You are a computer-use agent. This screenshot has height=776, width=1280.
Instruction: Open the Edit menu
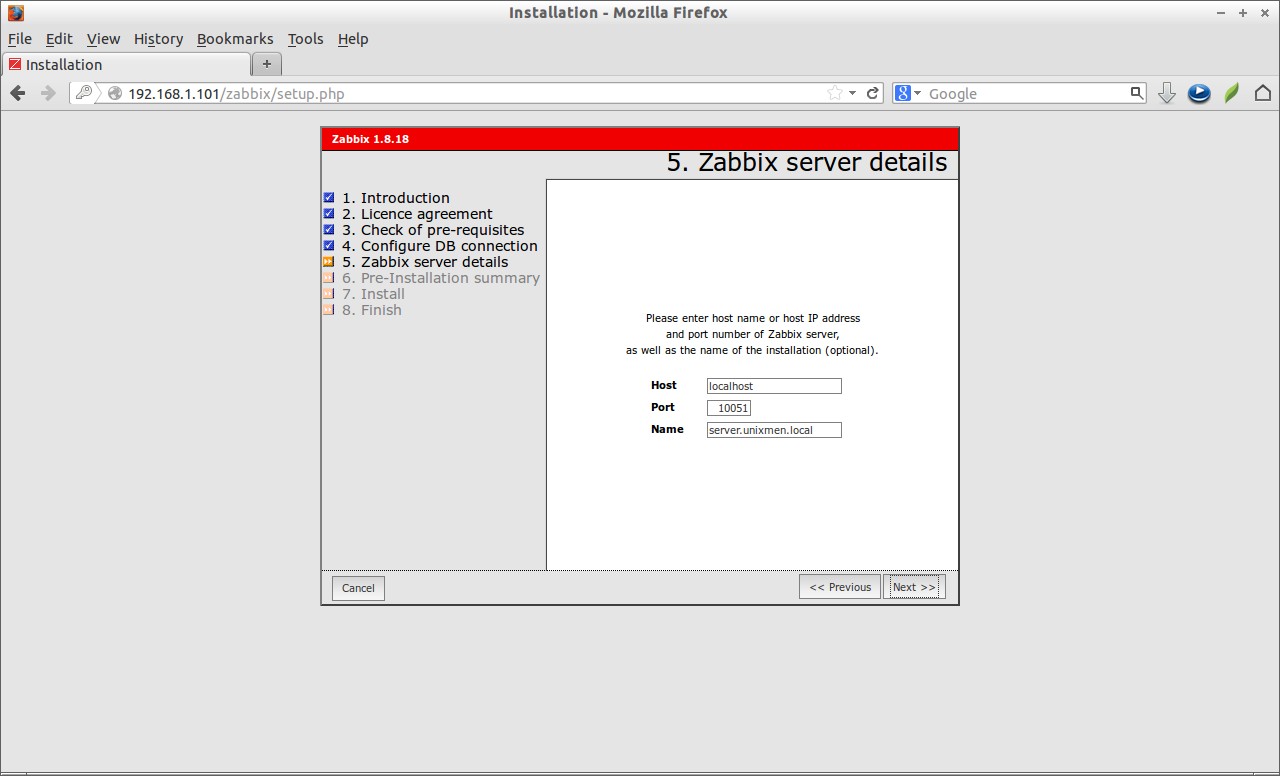[59, 39]
